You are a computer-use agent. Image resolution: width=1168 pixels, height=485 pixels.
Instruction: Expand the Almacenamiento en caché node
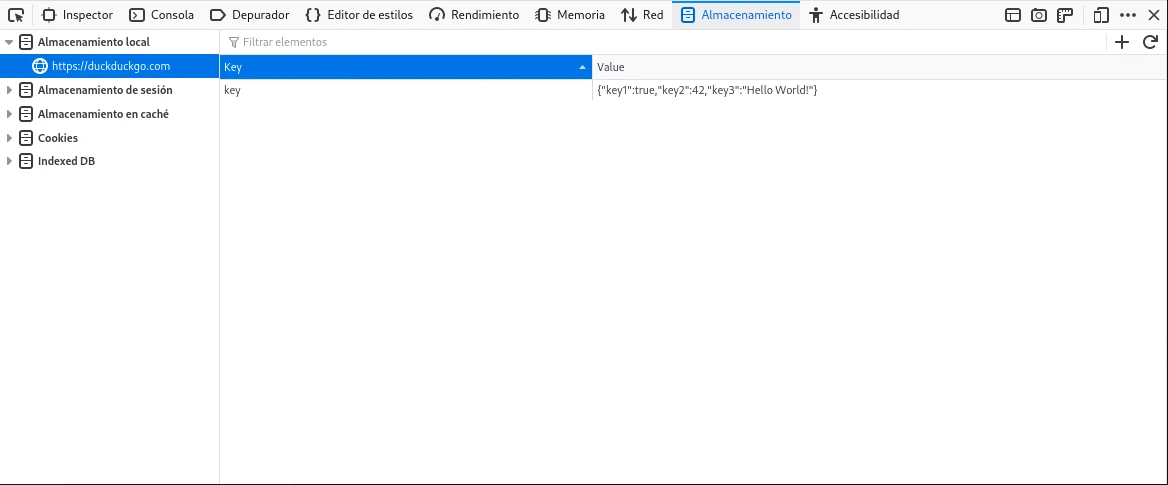pyautogui.click(x=10, y=114)
